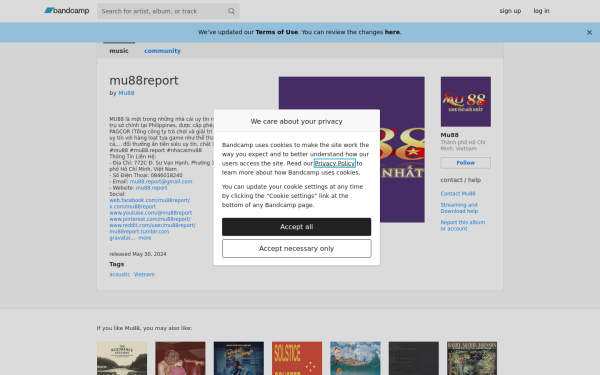Screen dimensions: 600x375
Task: Open Contact Mu88 link
Action: 458,194
